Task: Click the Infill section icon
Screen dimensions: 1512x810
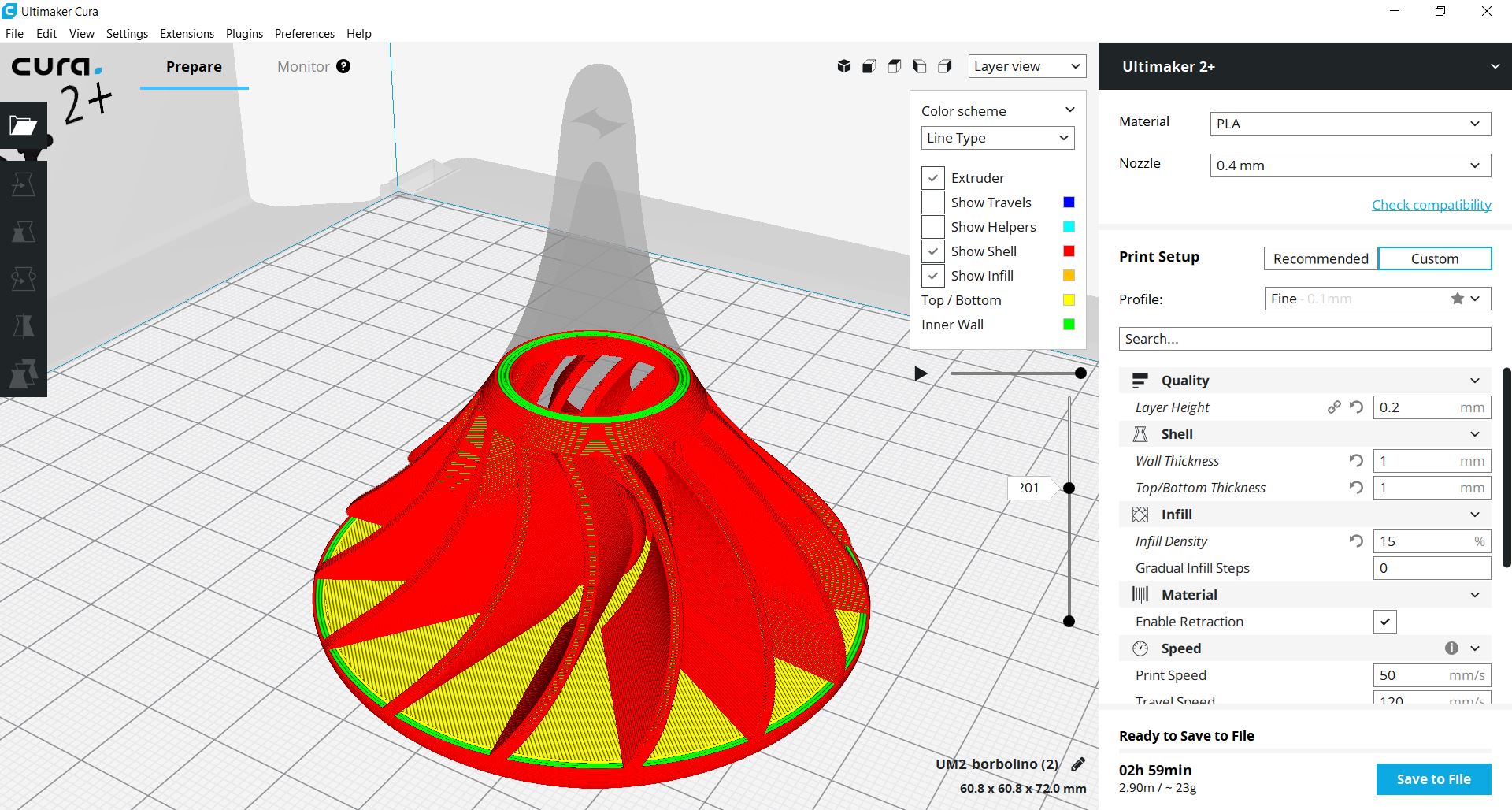Action: pyautogui.click(x=1140, y=515)
